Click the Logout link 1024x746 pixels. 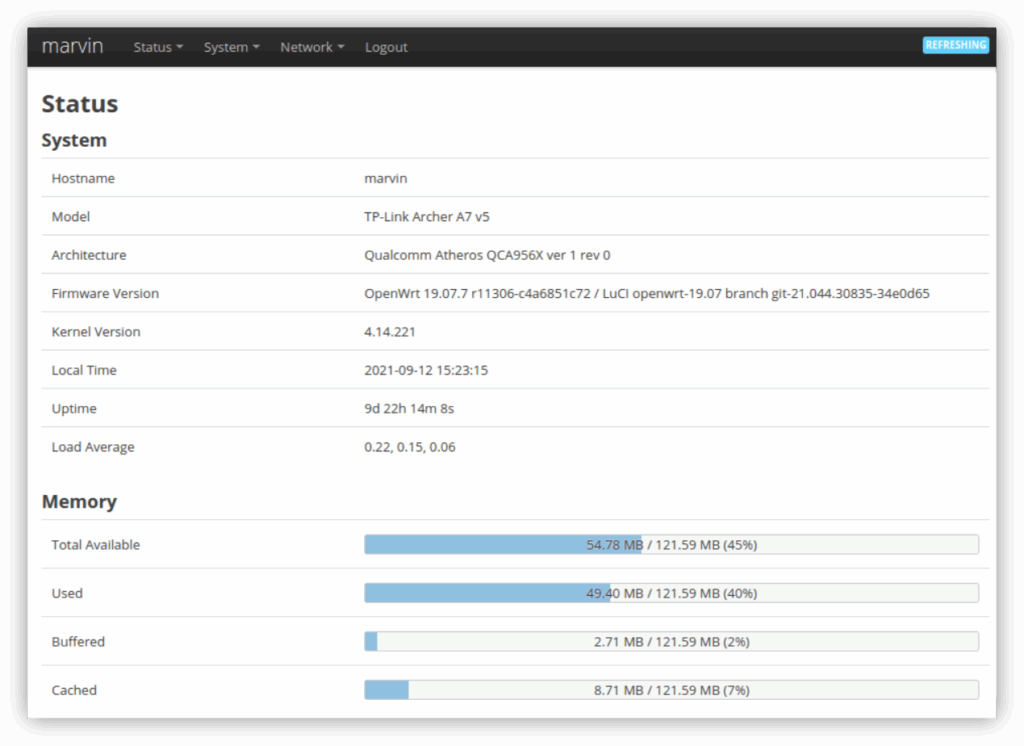(386, 47)
